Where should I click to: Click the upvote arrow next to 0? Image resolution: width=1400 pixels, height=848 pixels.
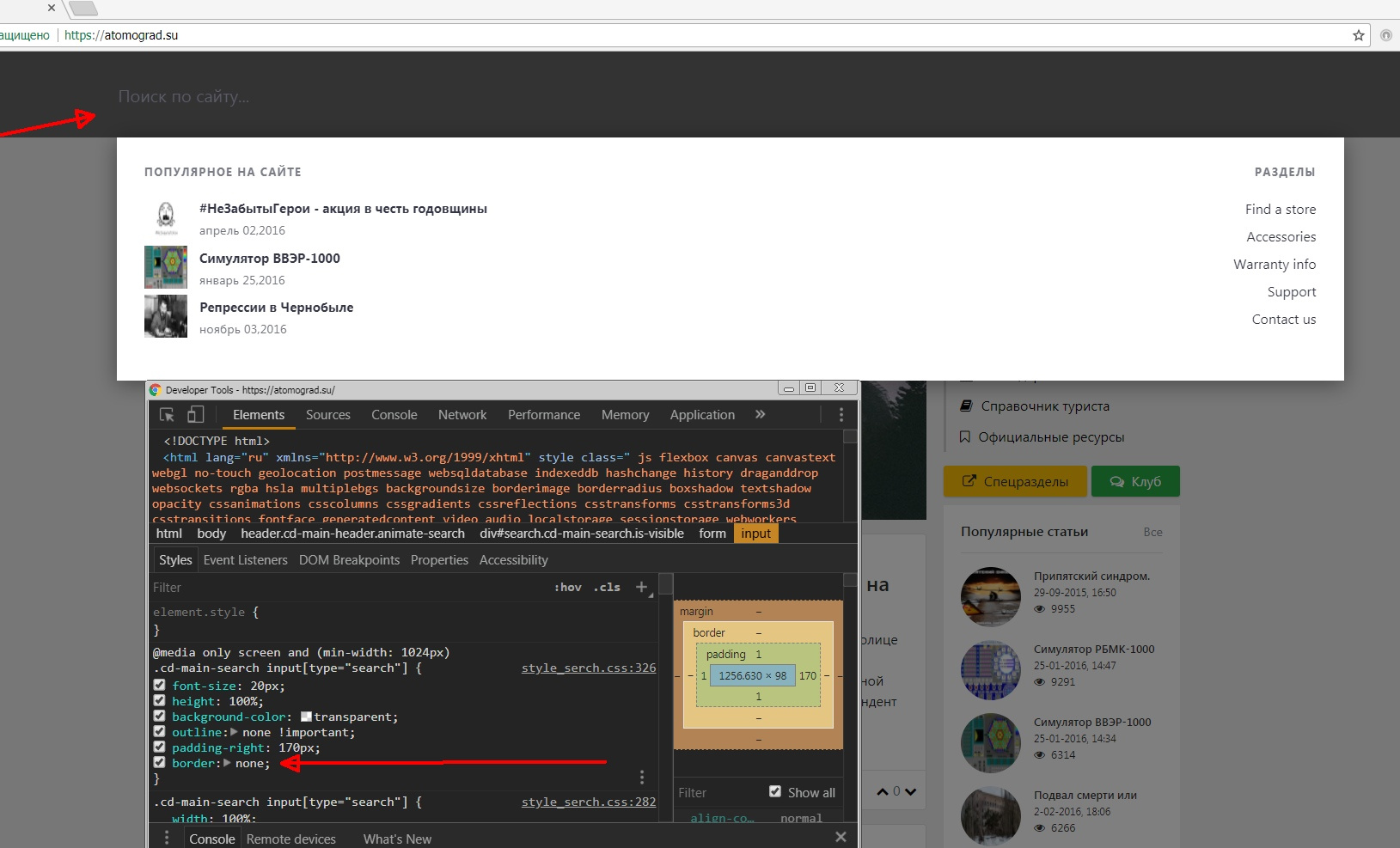click(x=883, y=791)
